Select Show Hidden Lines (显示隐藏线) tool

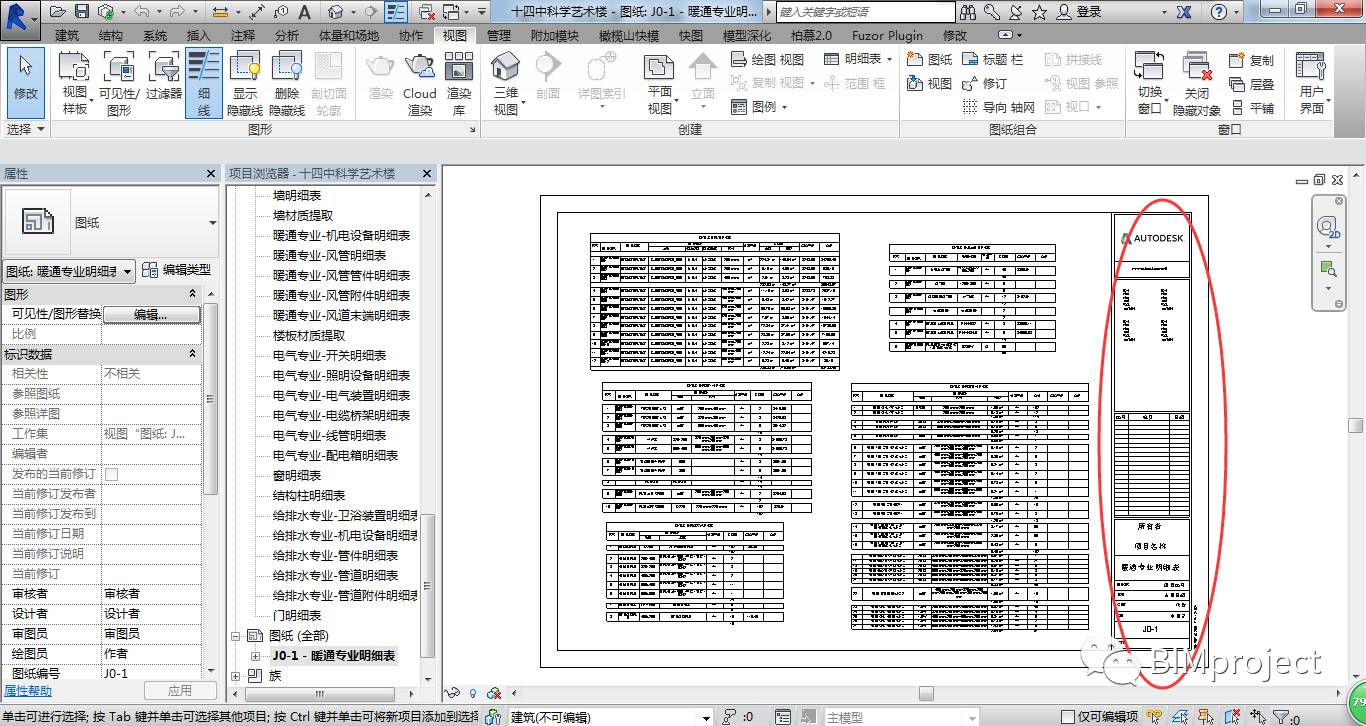pos(245,83)
